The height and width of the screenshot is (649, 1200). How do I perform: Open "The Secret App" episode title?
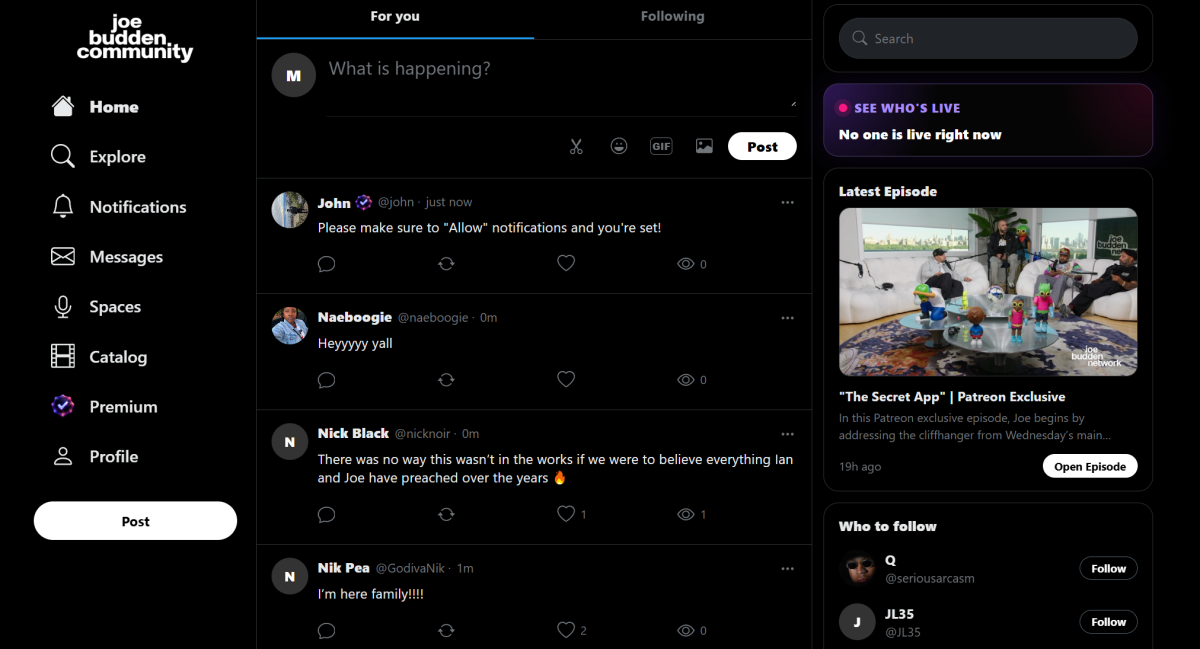[952, 397]
